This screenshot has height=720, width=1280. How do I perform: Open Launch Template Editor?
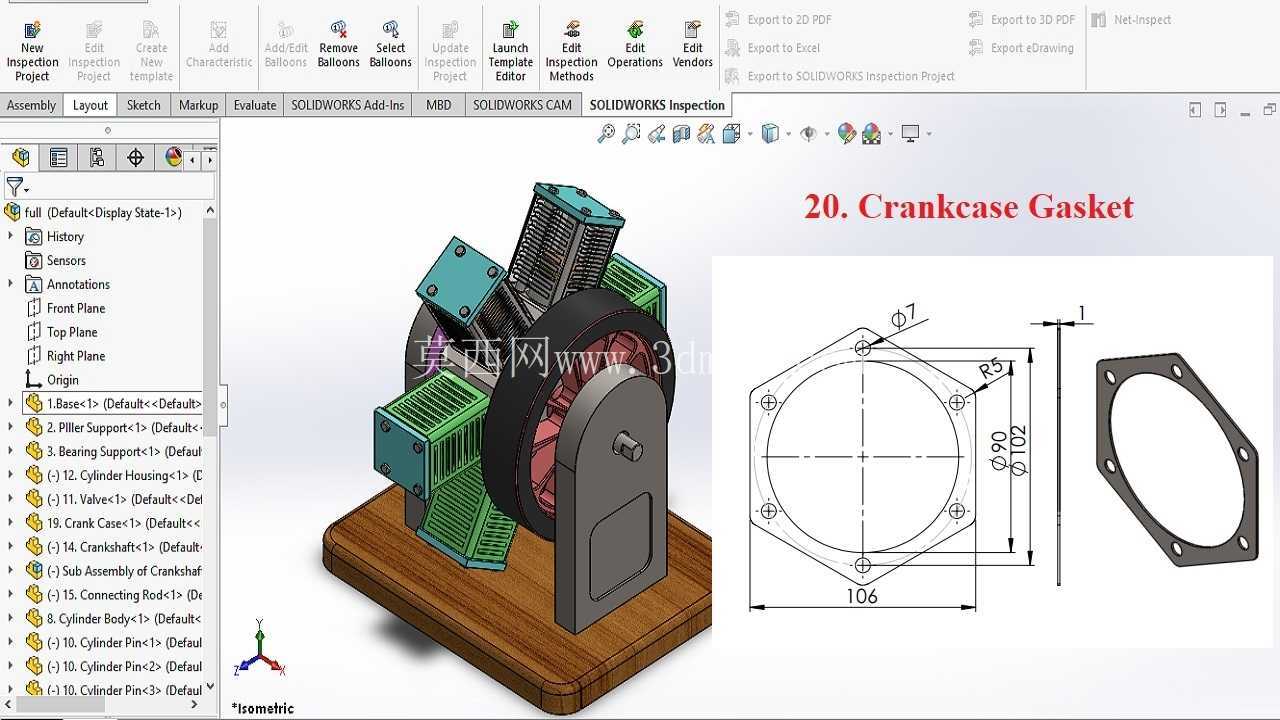tap(510, 50)
